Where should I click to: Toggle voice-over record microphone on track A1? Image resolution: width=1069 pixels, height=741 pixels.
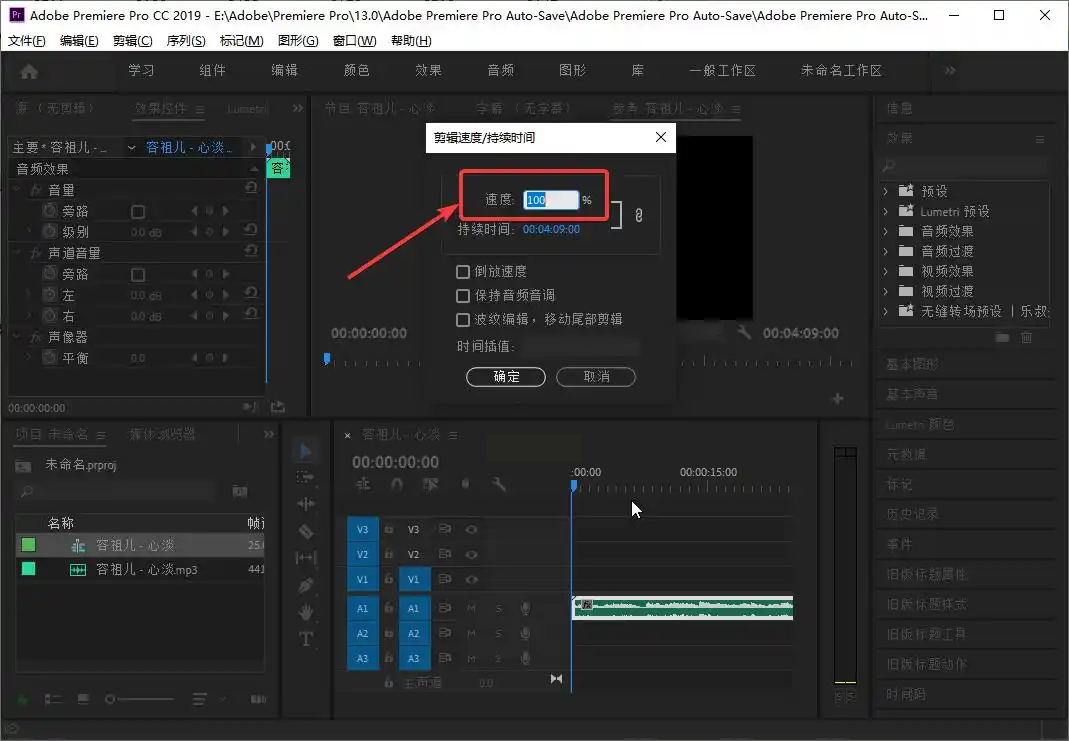[526, 608]
